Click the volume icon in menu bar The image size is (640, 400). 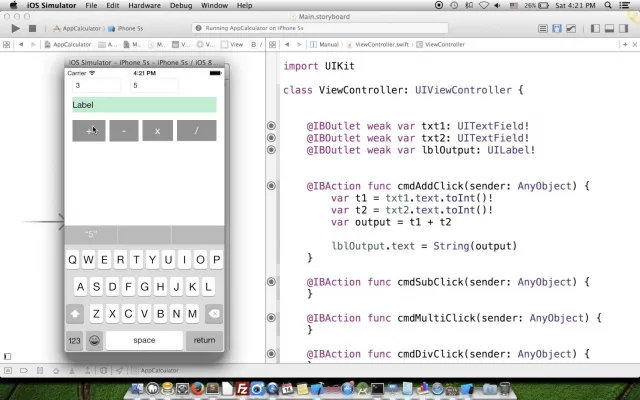click(x=497, y=5)
